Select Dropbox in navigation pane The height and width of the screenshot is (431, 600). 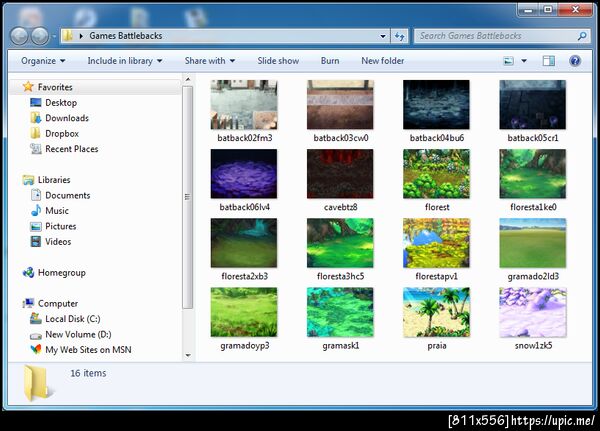click(x=62, y=134)
